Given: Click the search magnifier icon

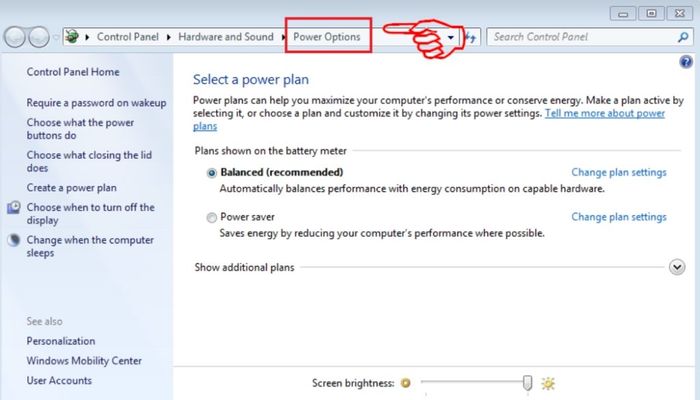Looking at the screenshot, I should 683,37.
